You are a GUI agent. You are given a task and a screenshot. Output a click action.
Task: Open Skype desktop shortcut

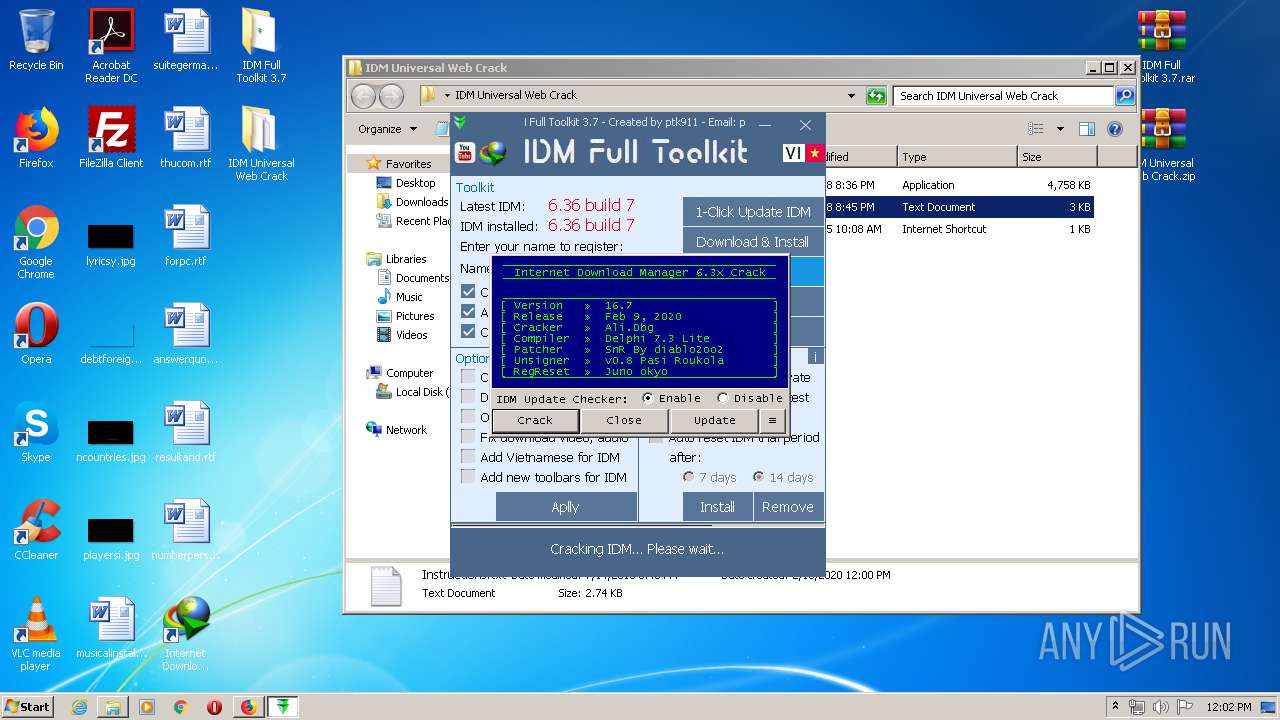36,432
